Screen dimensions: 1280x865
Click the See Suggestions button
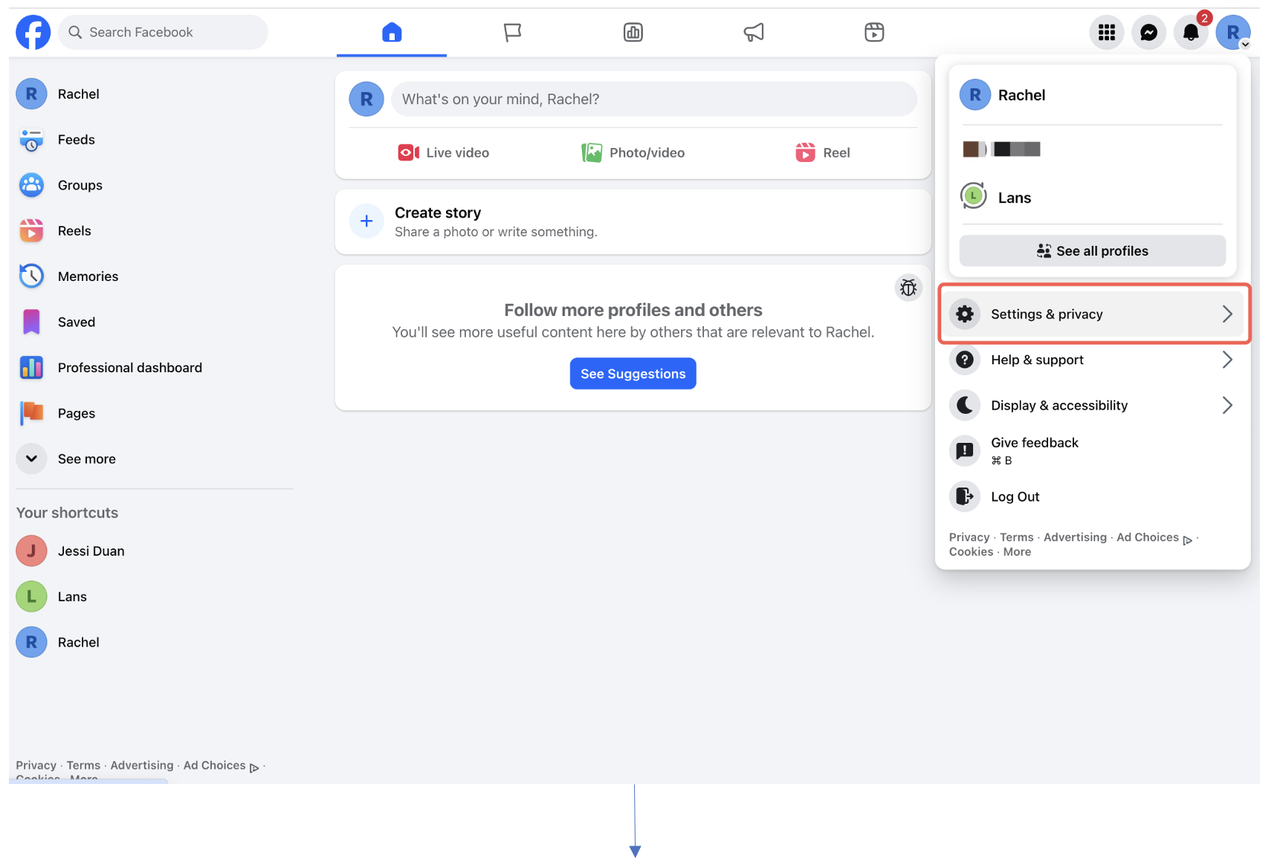pyautogui.click(x=633, y=373)
